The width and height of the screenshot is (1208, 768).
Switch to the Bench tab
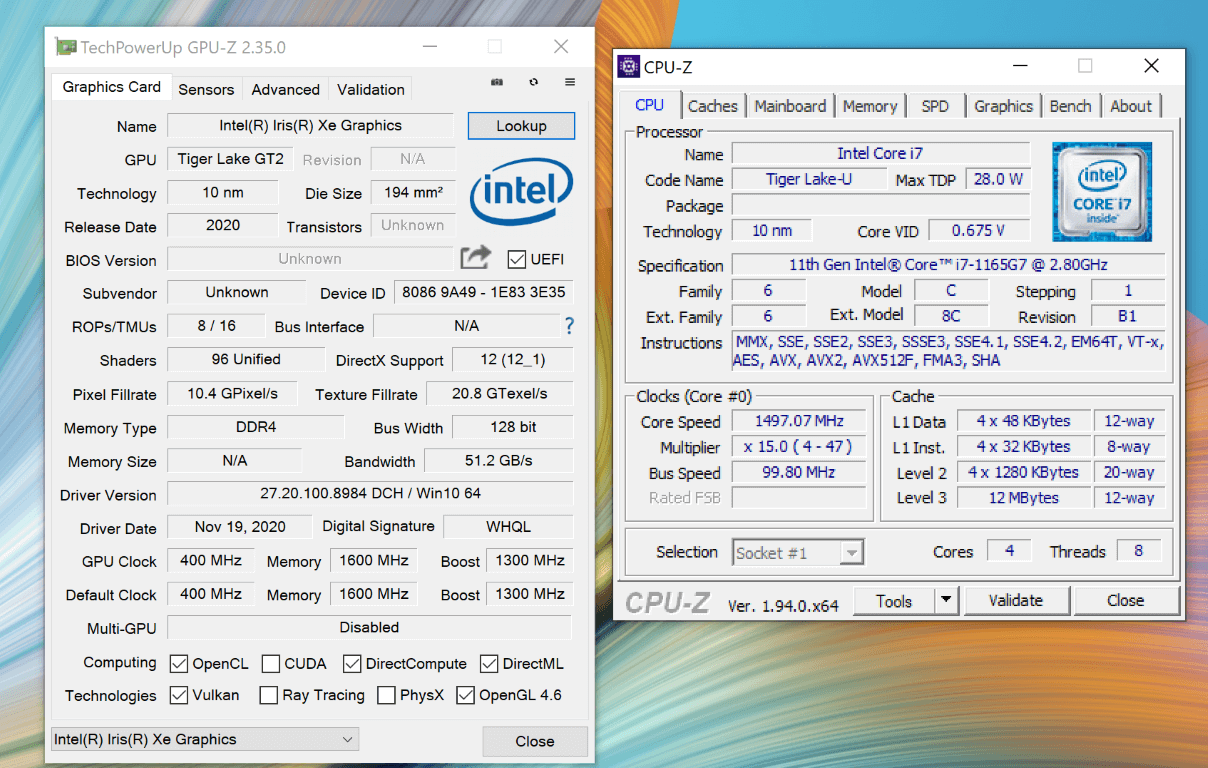coord(1070,106)
